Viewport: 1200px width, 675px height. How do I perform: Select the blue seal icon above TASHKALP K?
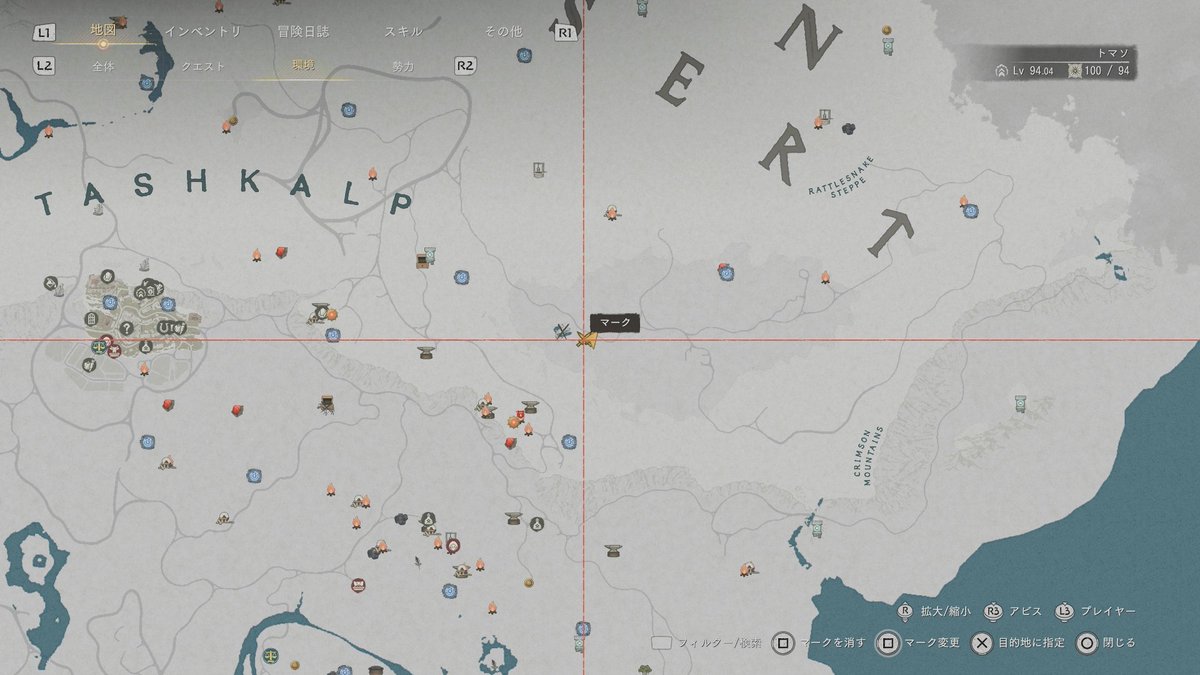click(348, 110)
